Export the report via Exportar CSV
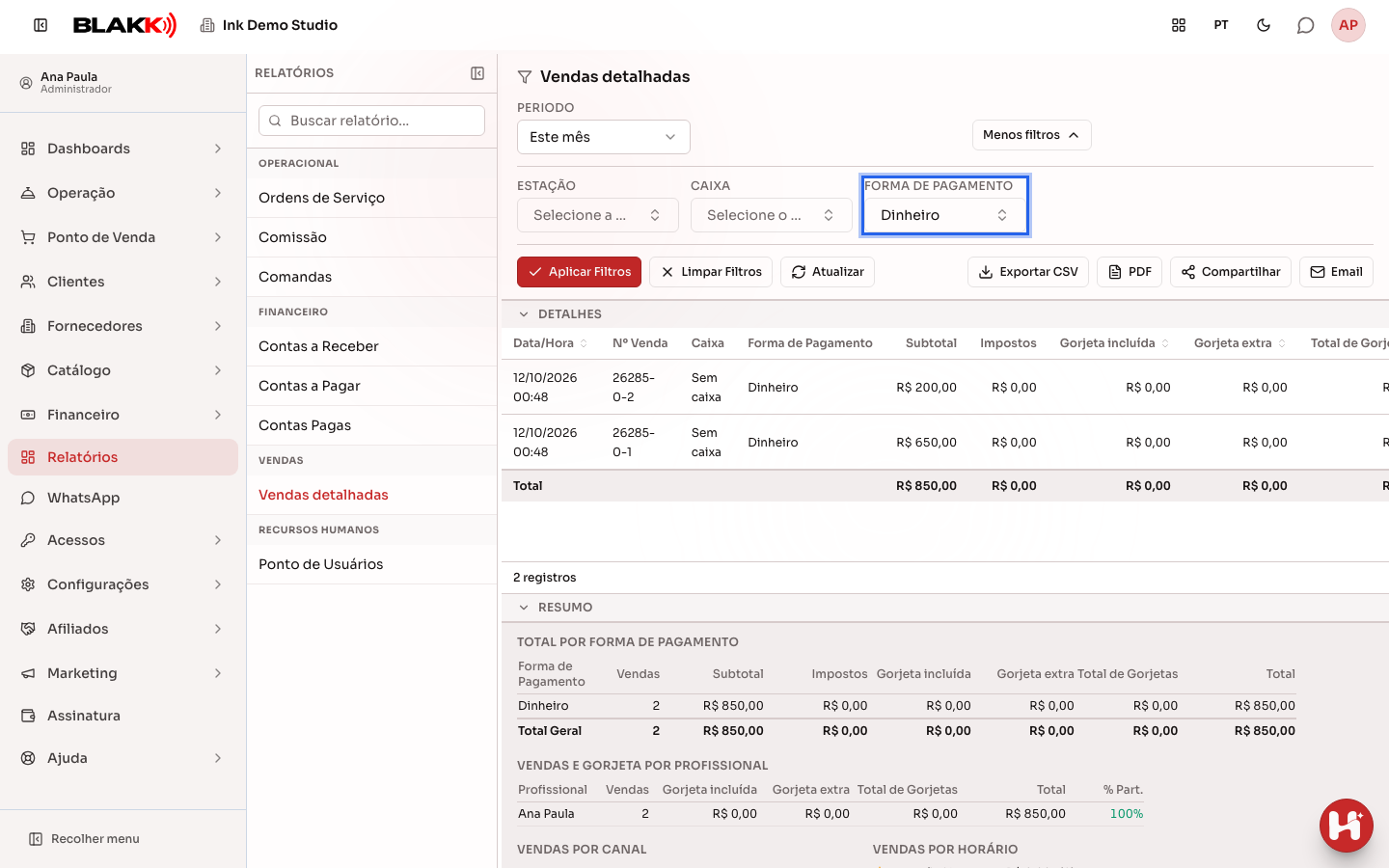This screenshot has height=868, width=1389. click(x=1028, y=272)
